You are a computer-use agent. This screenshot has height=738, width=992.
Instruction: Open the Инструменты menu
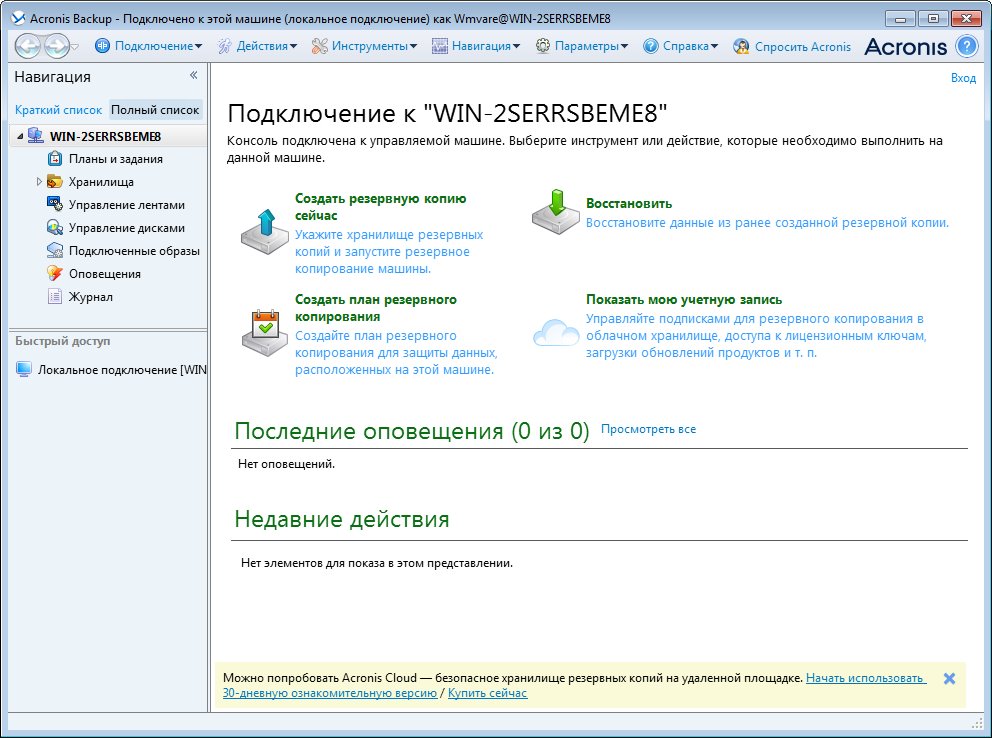(x=365, y=46)
